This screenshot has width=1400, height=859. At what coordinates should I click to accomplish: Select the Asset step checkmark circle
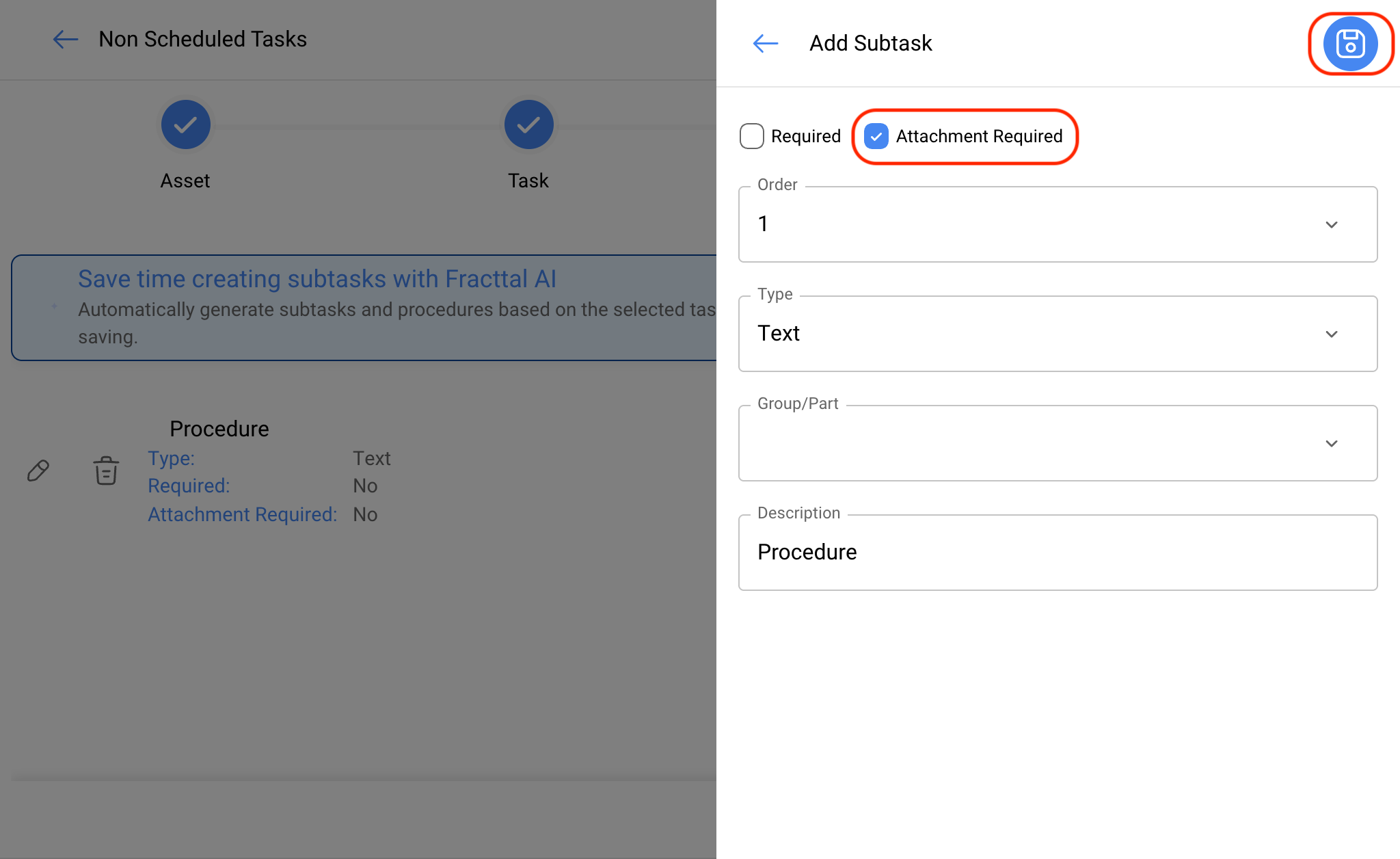tap(185, 124)
